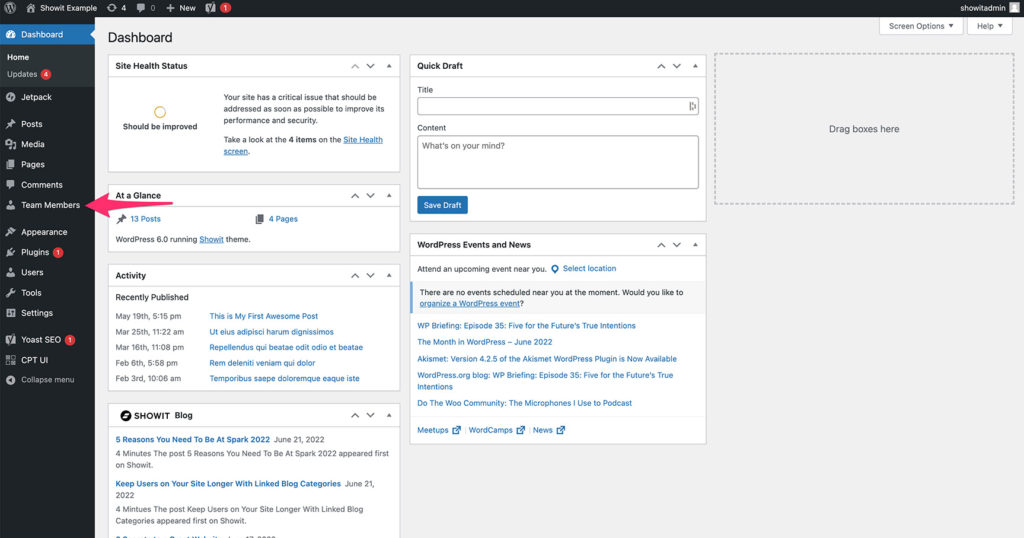Click the Quick Draft Title field

[552, 106]
